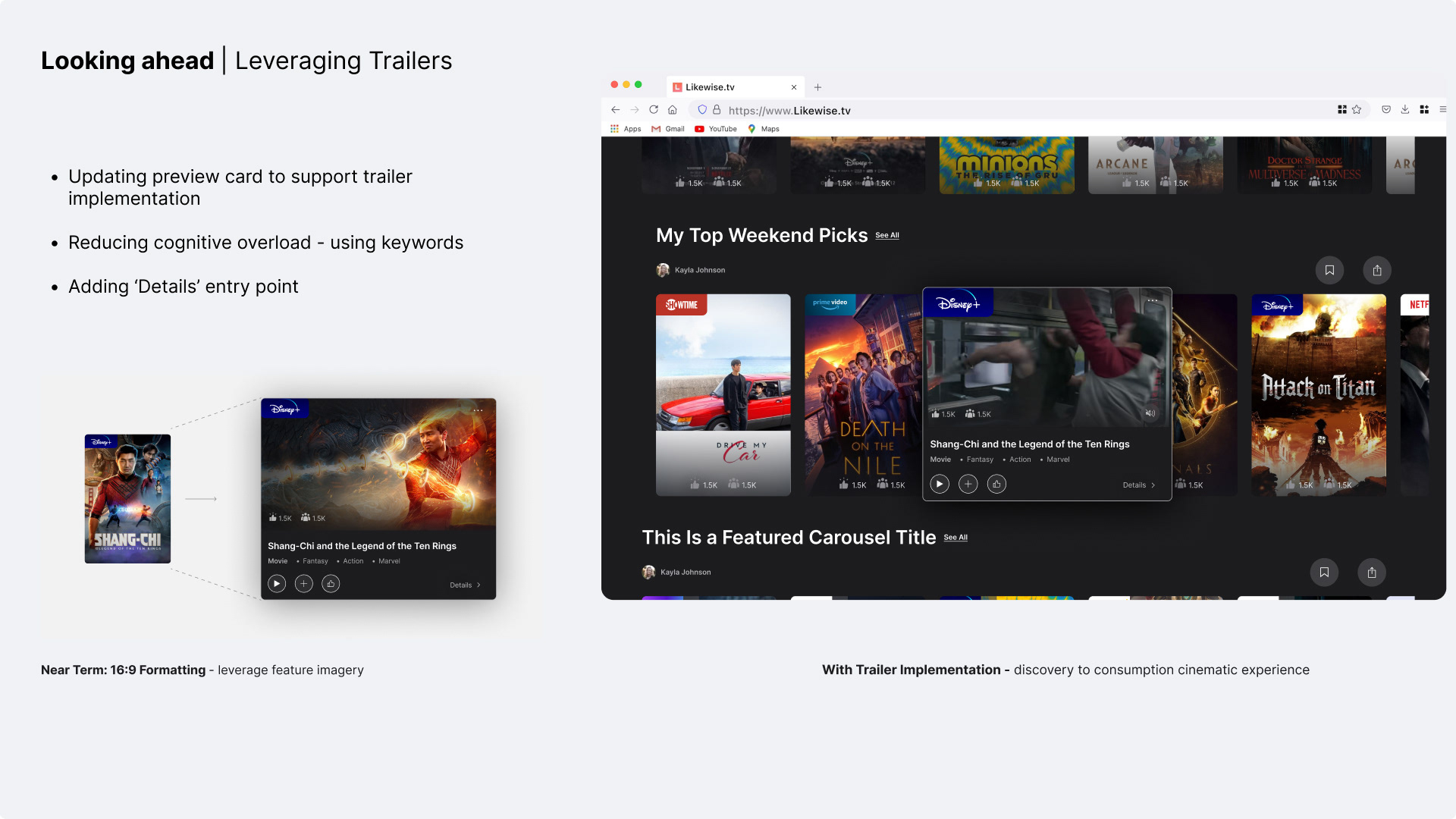Click Disney+ logo on browser preview card
This screenshot has width=1456, height=819.
click(x=959, y=304)
